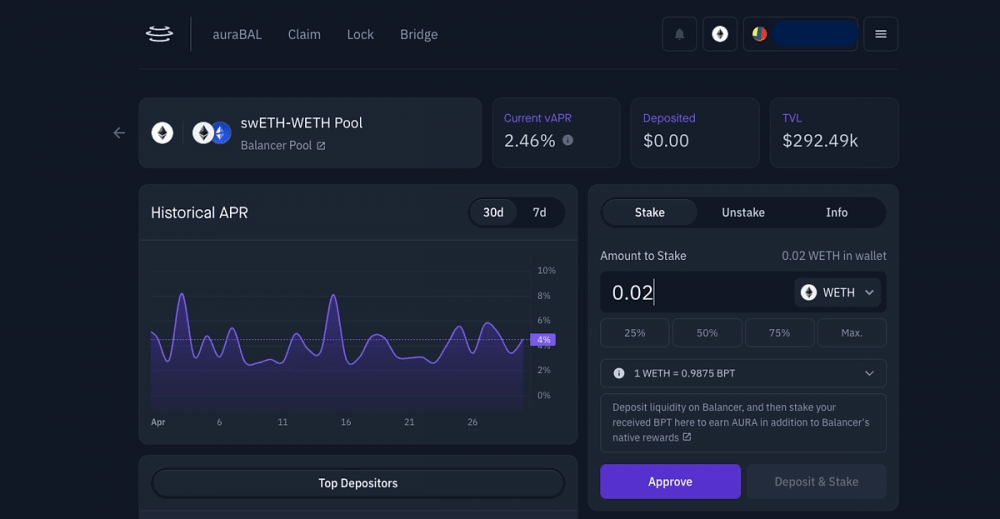Viewport: 1000px width, 519px height.
Task: Click the WETH token icon in selector
Action: [809, 293]
